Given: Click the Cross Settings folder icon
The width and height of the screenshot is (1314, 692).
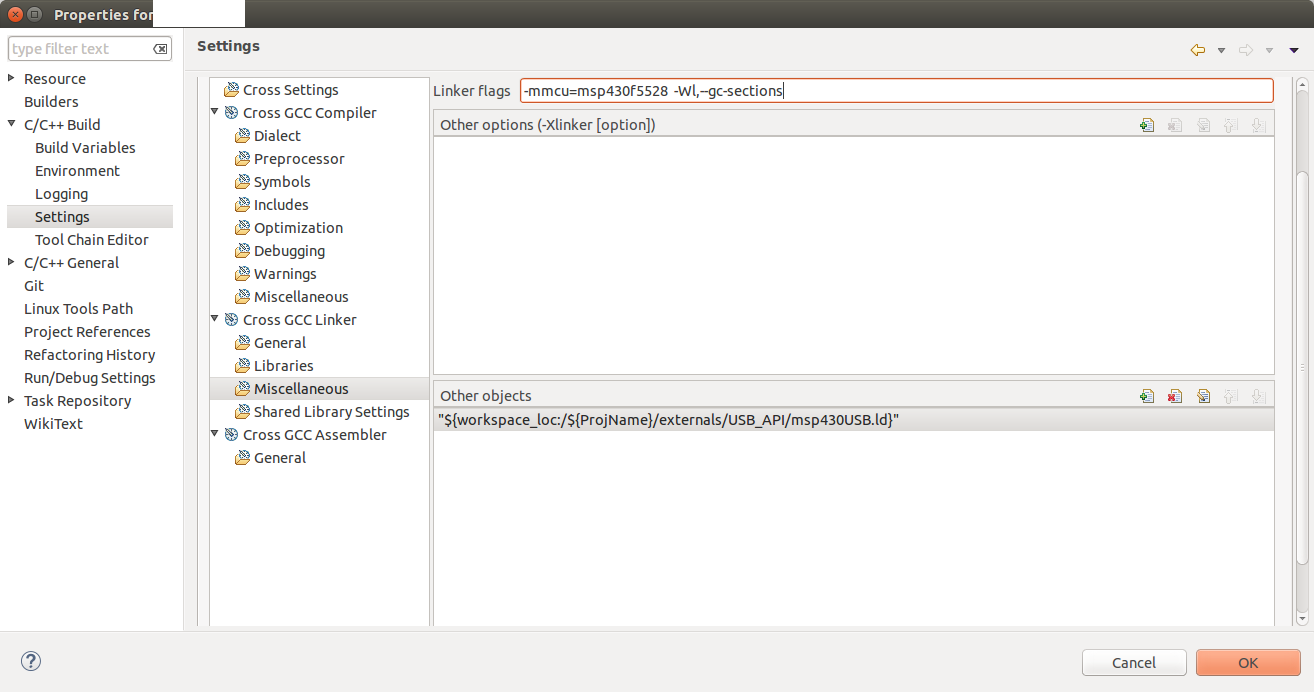Looking at the screenshot, I should coord(232,90).
